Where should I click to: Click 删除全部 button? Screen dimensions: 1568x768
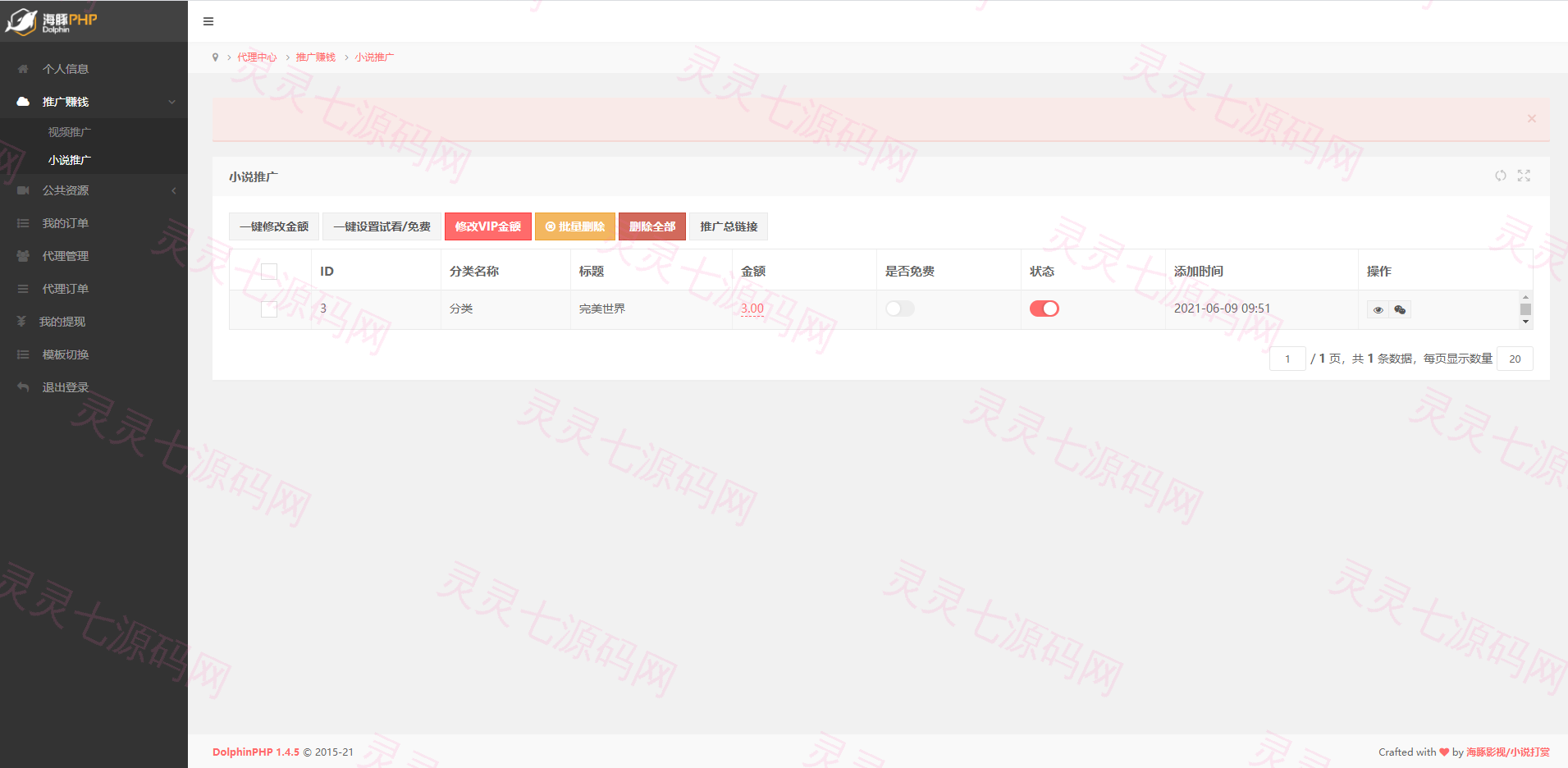[x=652, y=226]
